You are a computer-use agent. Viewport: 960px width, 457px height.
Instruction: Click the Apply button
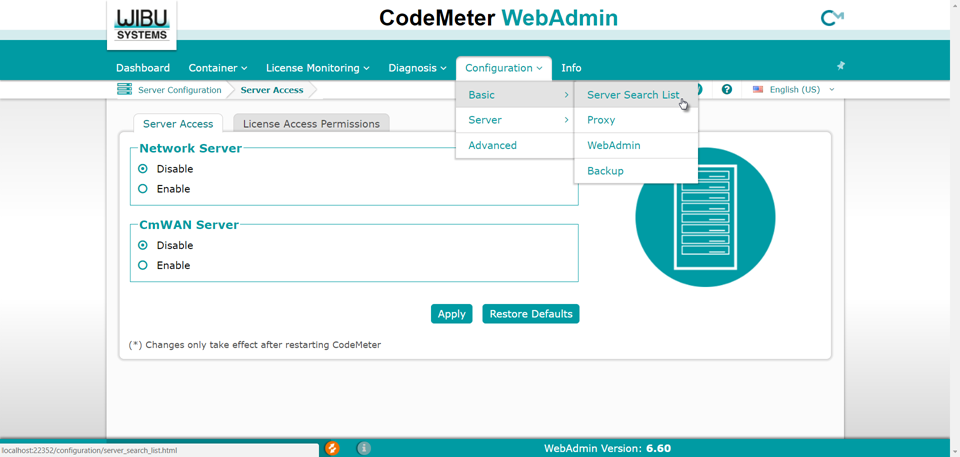pyautogui.click(x=451, y=314)
